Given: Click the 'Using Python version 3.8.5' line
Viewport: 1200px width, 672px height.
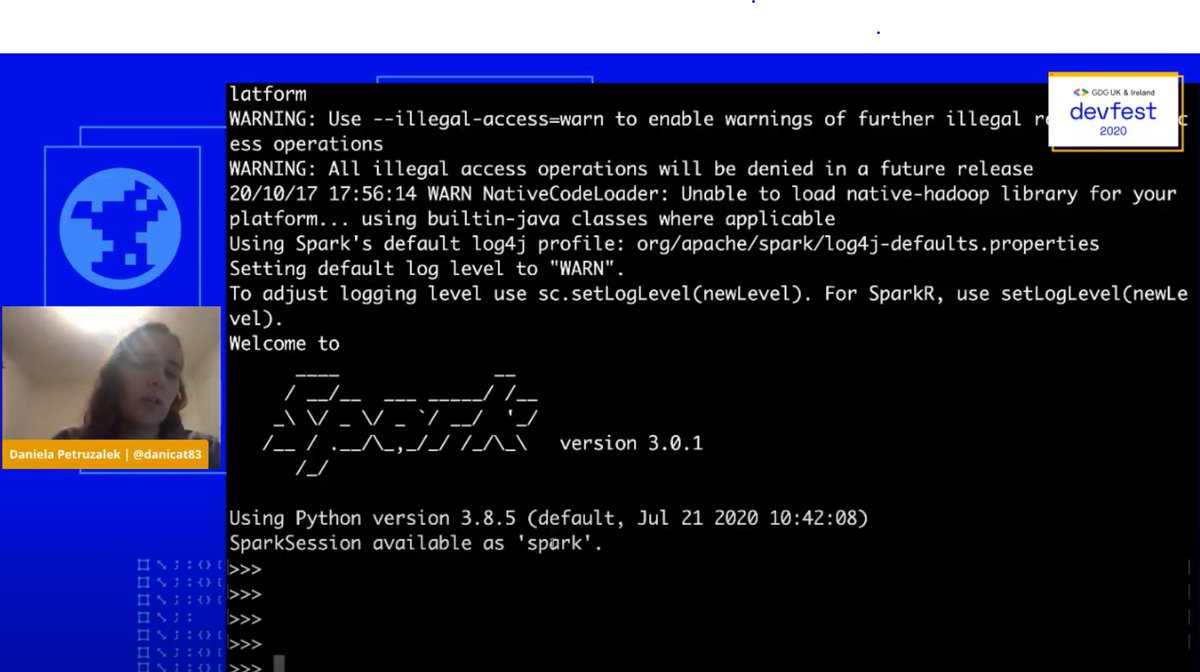Looking at the screenshot, I should point(548,519).
